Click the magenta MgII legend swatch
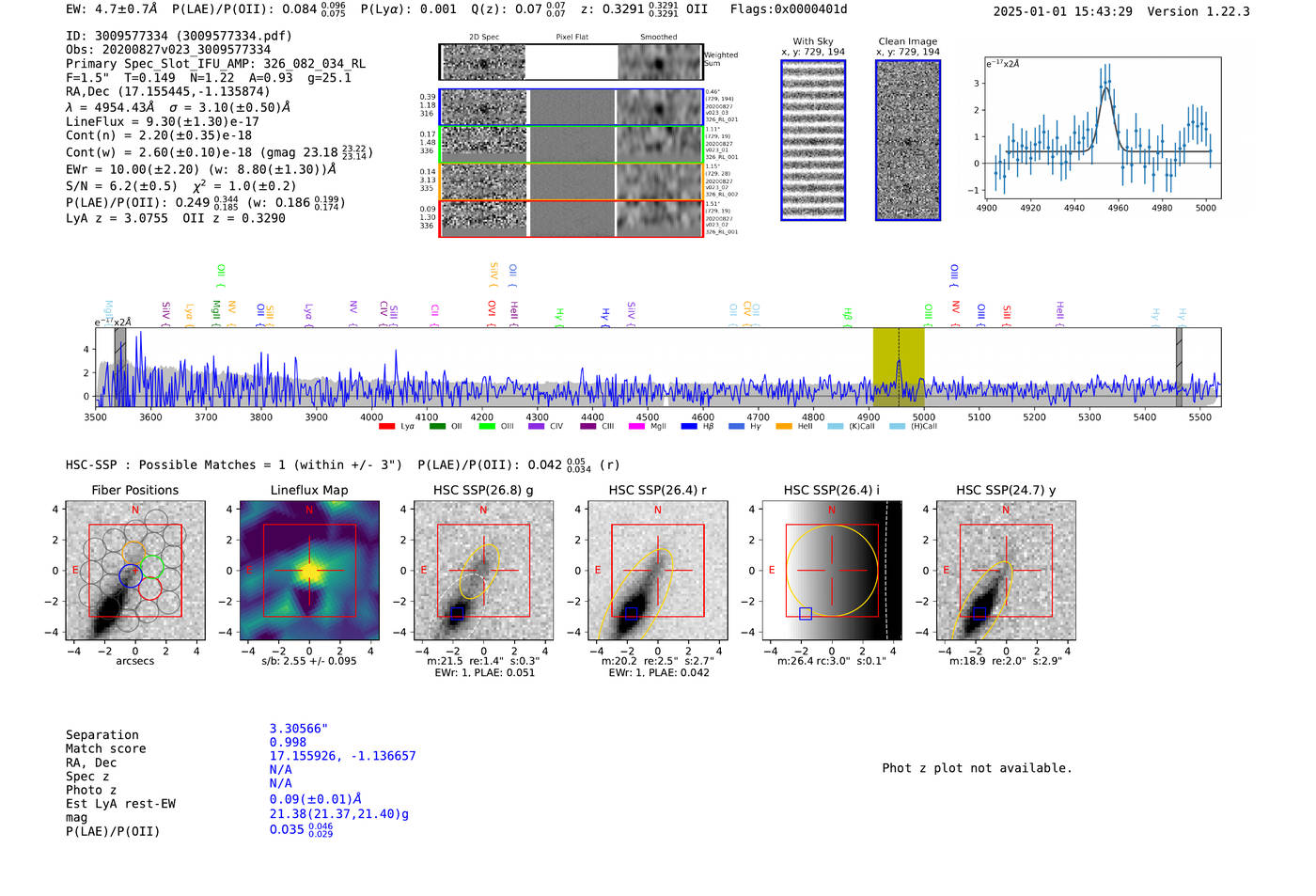 click(x=636, y=427)
